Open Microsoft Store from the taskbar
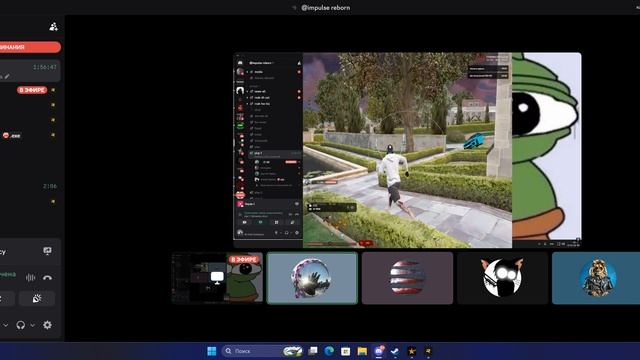 (x=345, y=351)
